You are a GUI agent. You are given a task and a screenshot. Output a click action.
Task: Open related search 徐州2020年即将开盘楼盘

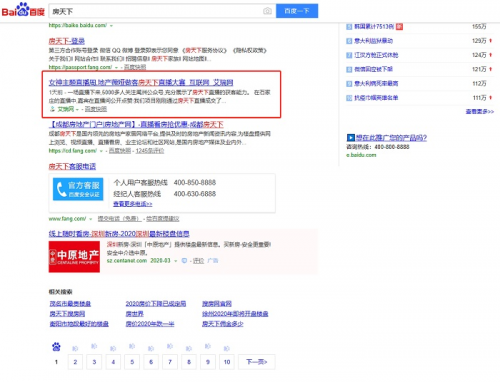235,314
